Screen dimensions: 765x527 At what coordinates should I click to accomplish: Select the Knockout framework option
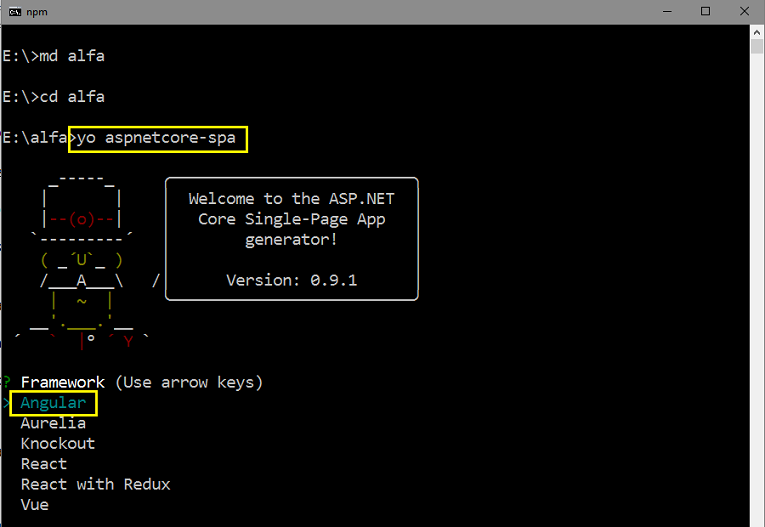click(x=58, y=444)
